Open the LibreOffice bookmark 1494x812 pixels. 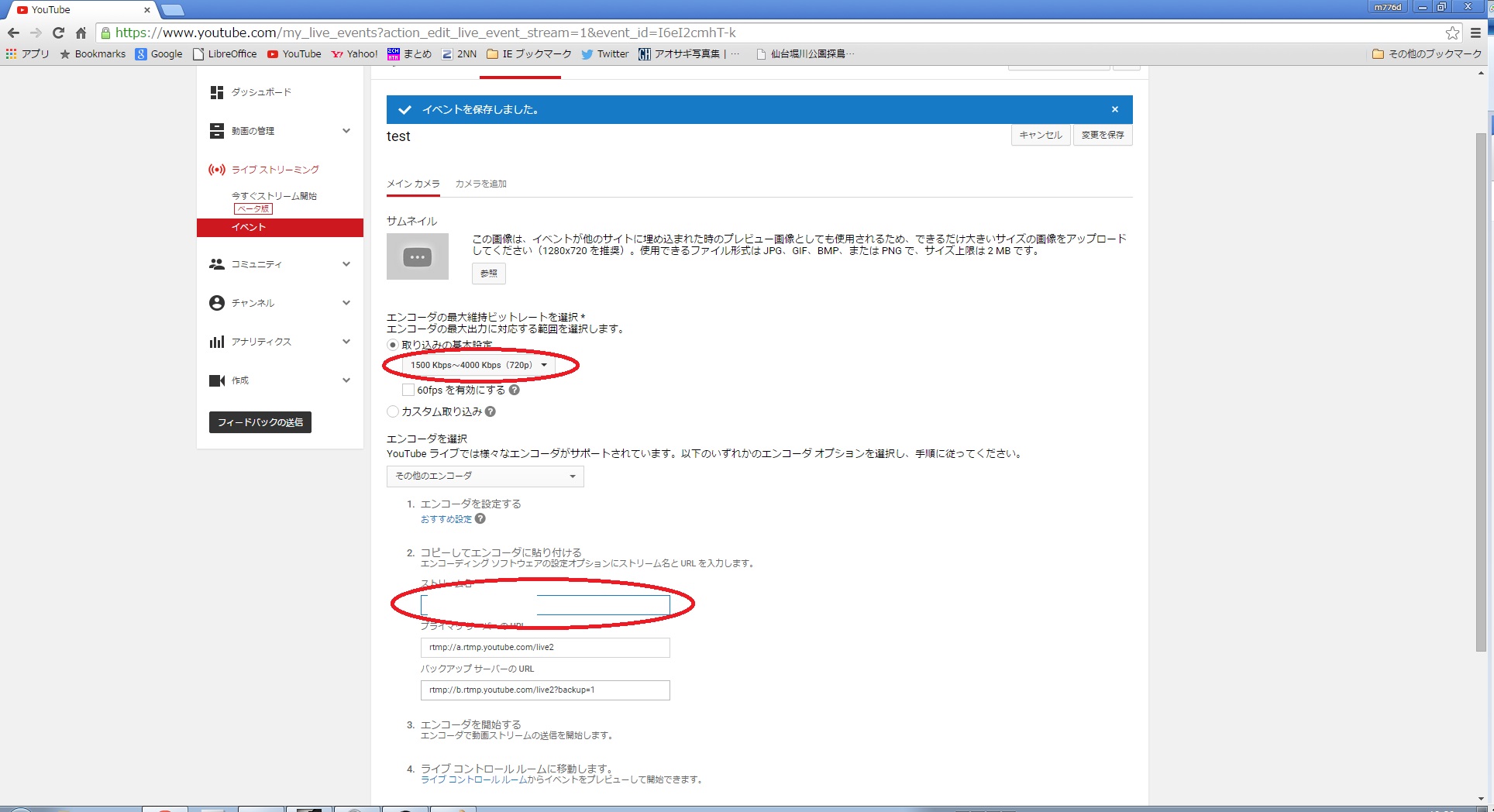[x=225, y=53]
